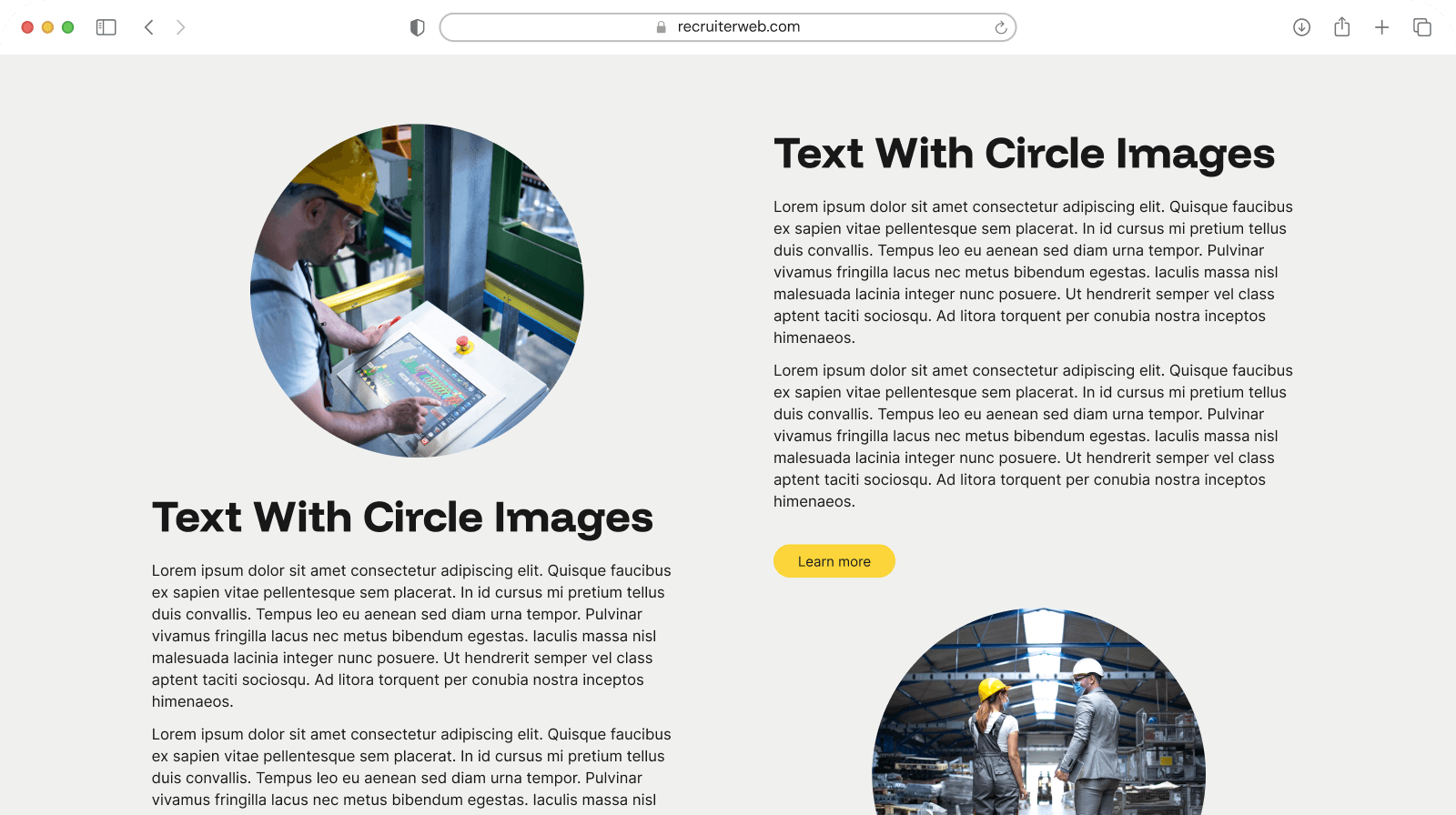The image size is (1456, 815).
Task: Close the Safari window
Action: pos(27,27)
